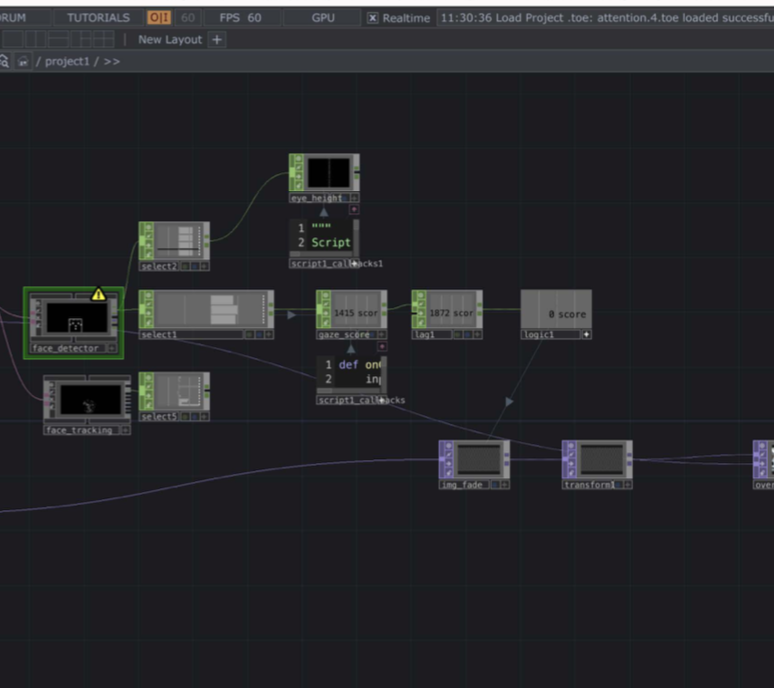Select the gaze_score node

[351, 313]
